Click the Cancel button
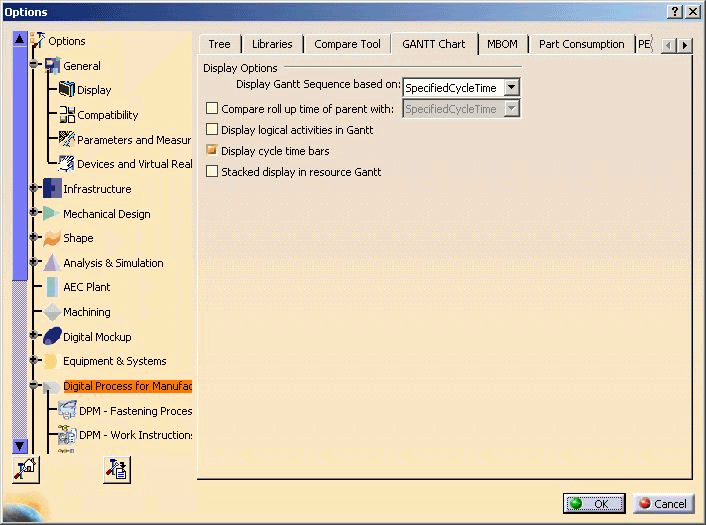This screenshot has width=706, height=525. 661,504
